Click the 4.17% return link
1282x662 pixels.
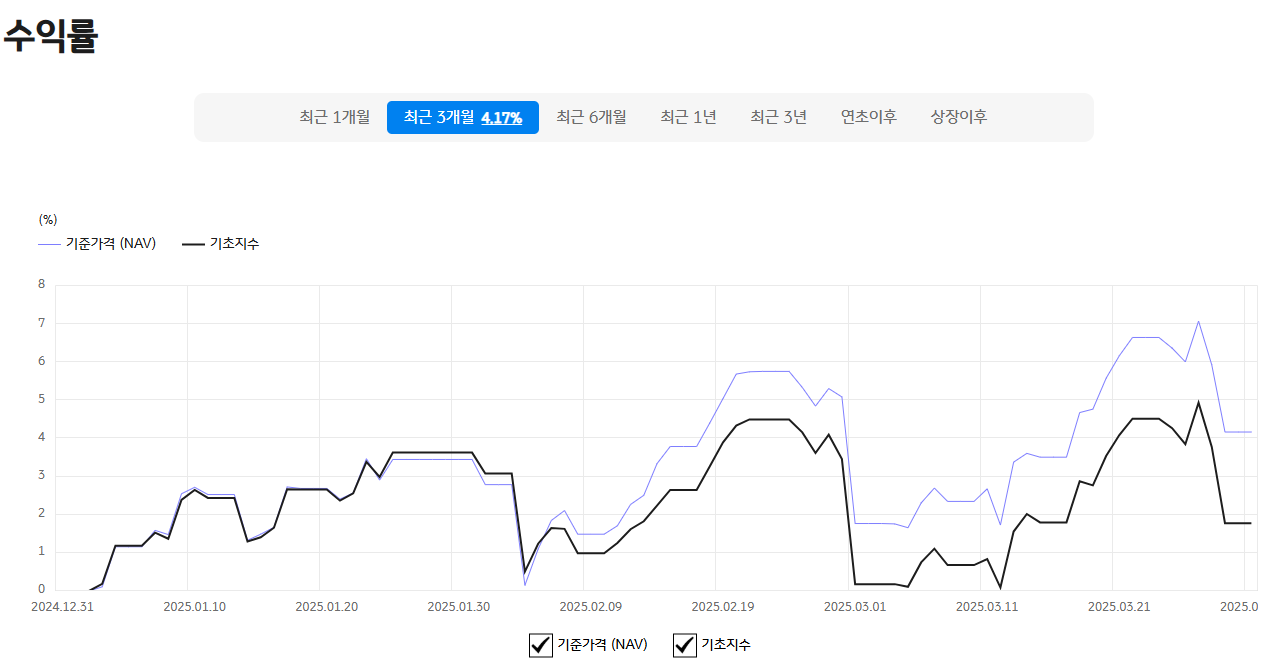click(x=501, y=117)
